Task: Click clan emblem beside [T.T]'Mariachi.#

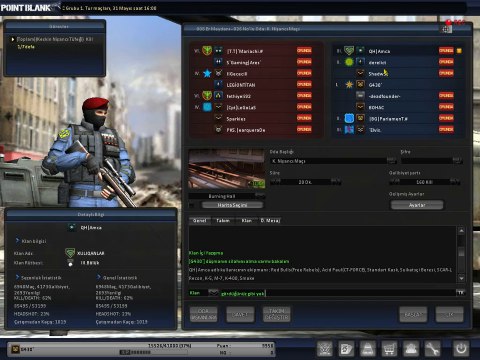Action: click(207, 51)
